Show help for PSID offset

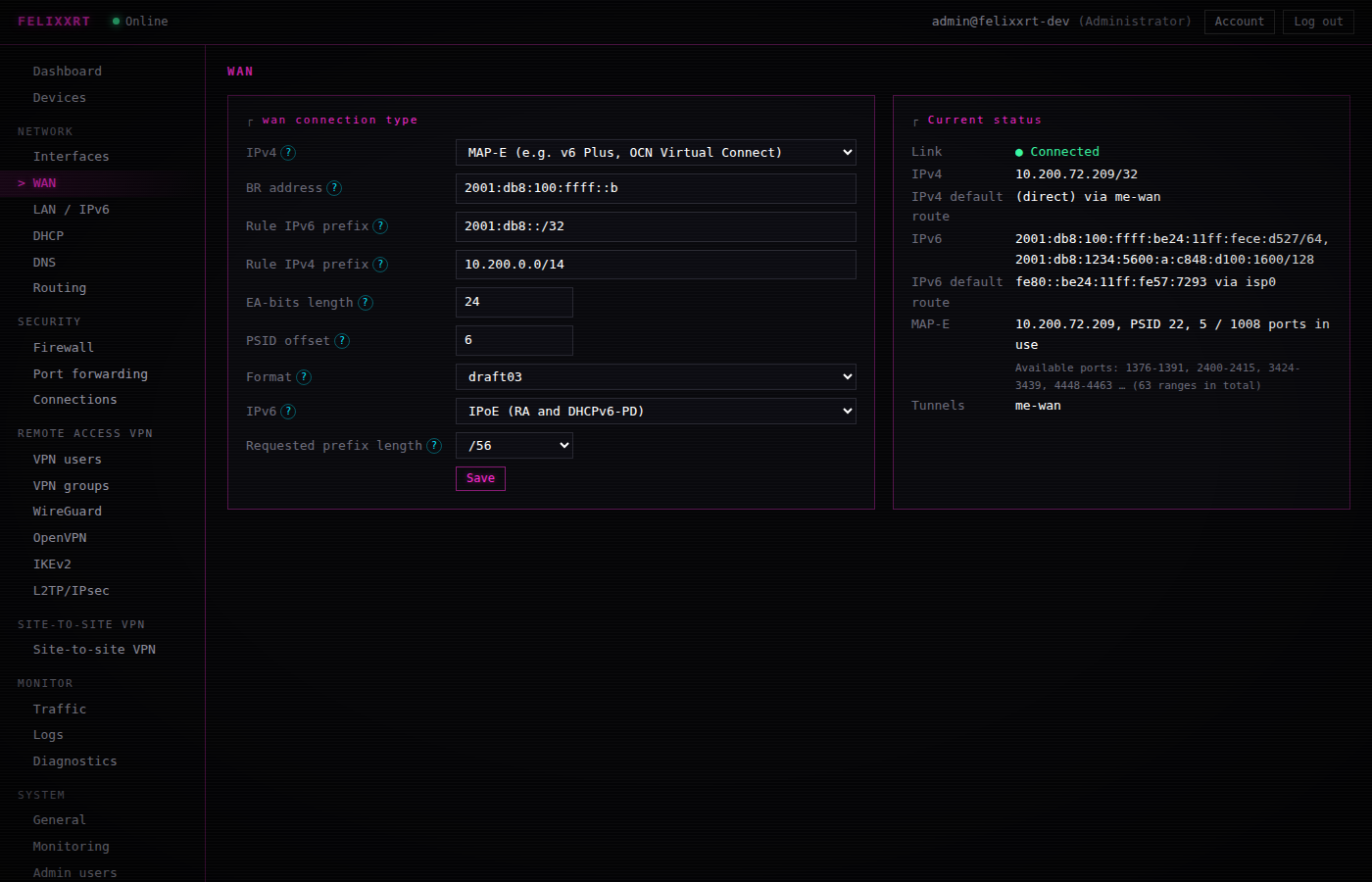point(342,341)
